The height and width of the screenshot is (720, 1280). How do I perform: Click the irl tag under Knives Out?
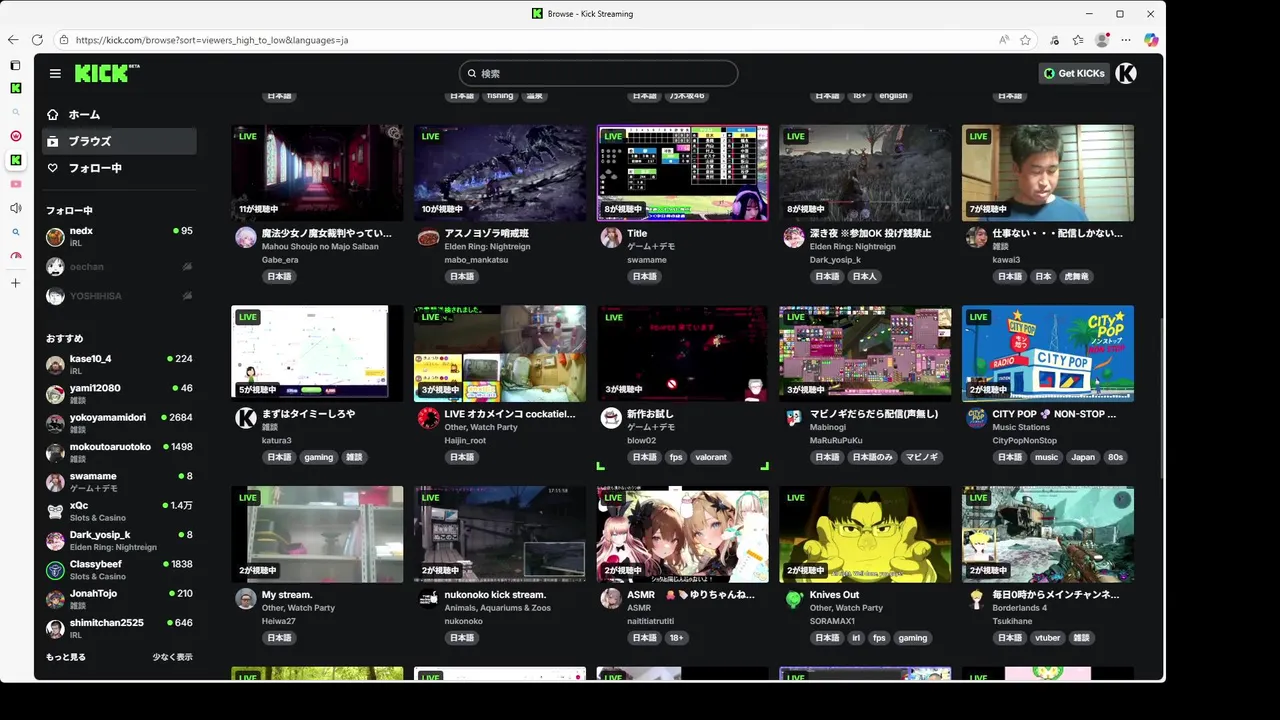856,638
